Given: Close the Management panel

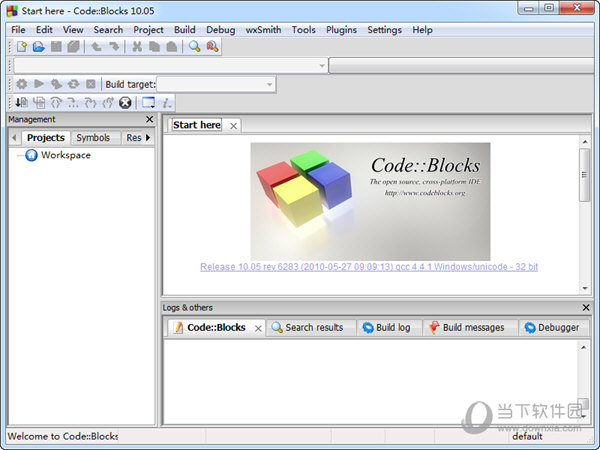Looking at the screenshot, I should (x=150, y=119).
